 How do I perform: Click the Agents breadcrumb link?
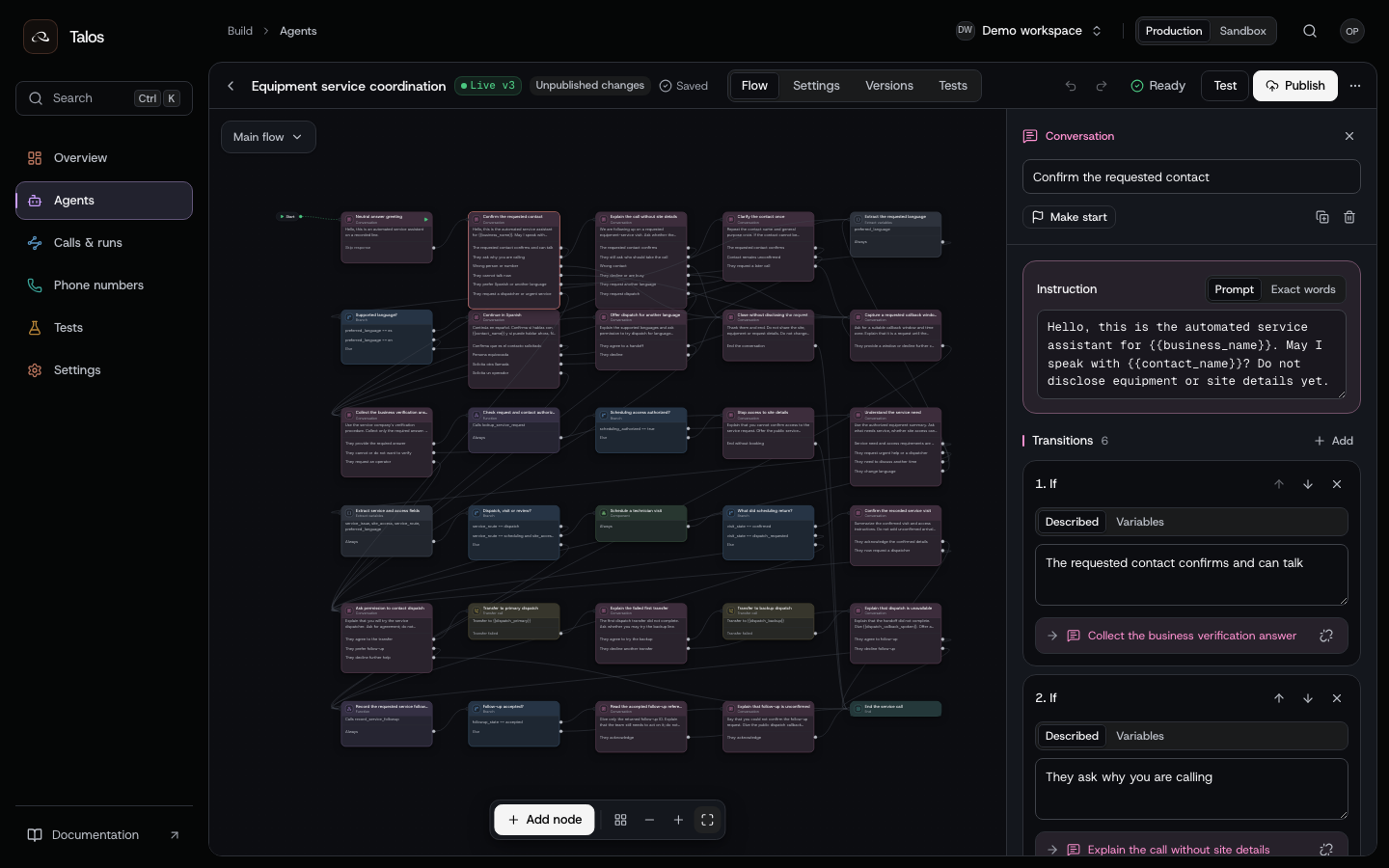coord(298,31)
